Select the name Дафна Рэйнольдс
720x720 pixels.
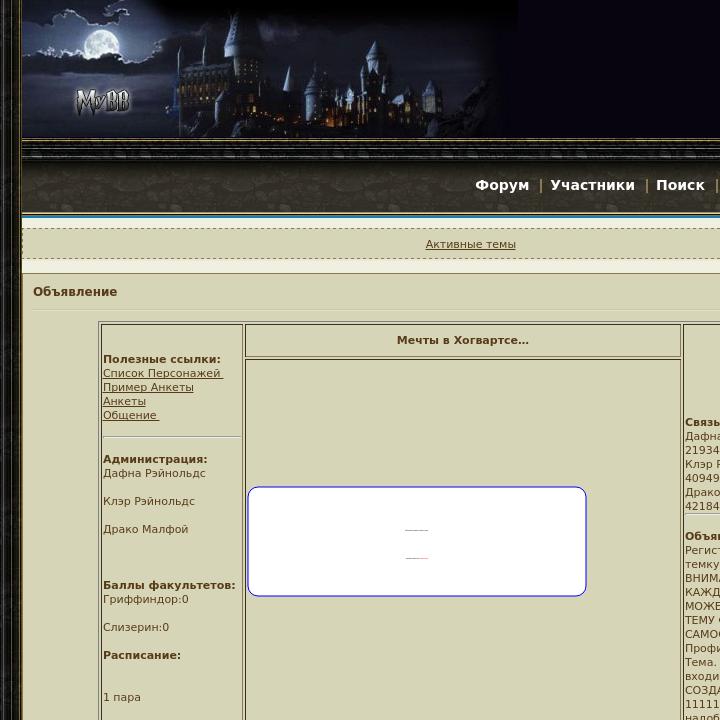154,473
